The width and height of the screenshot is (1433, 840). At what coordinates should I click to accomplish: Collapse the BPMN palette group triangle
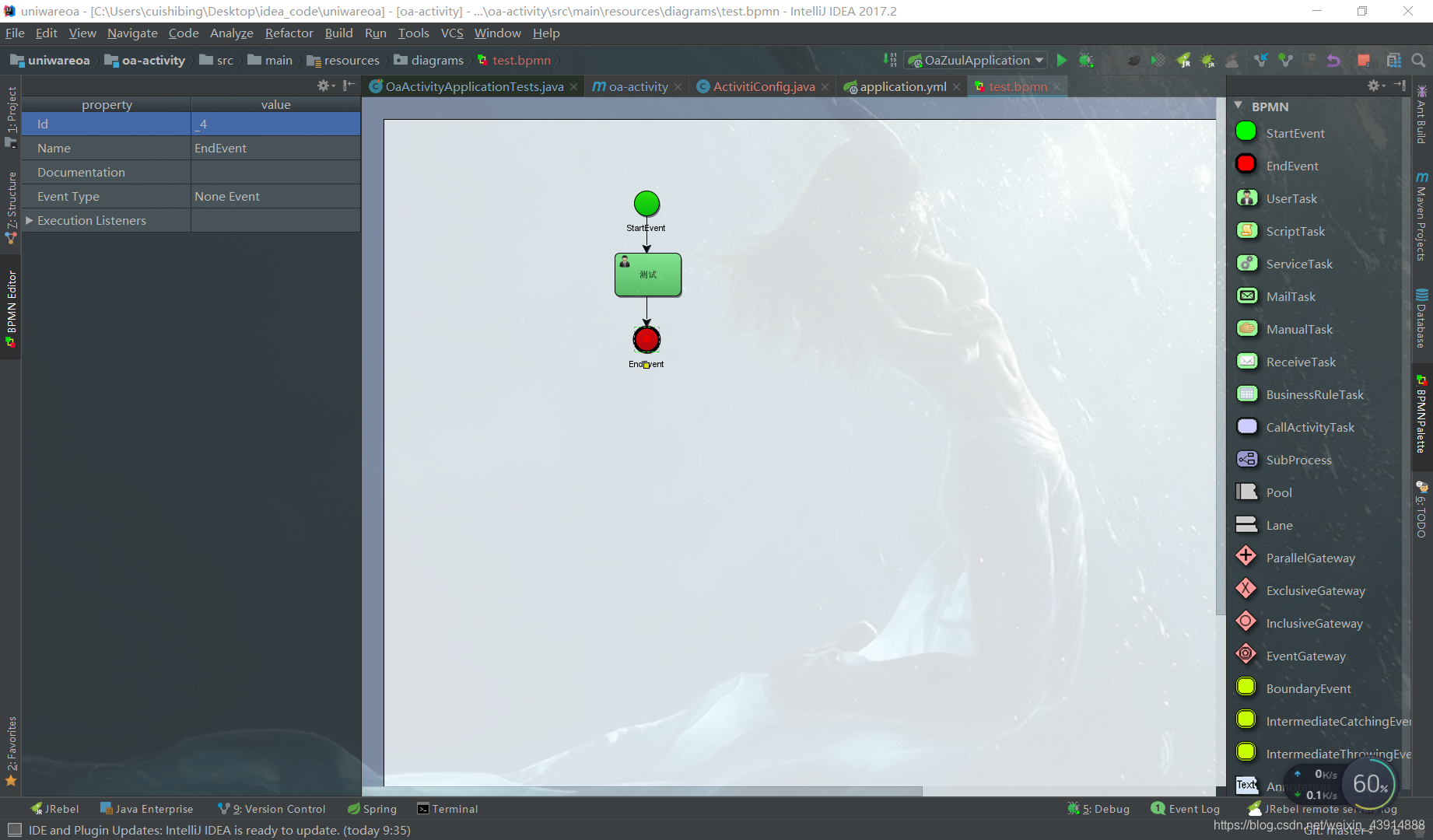click(x=1239, y=106)
